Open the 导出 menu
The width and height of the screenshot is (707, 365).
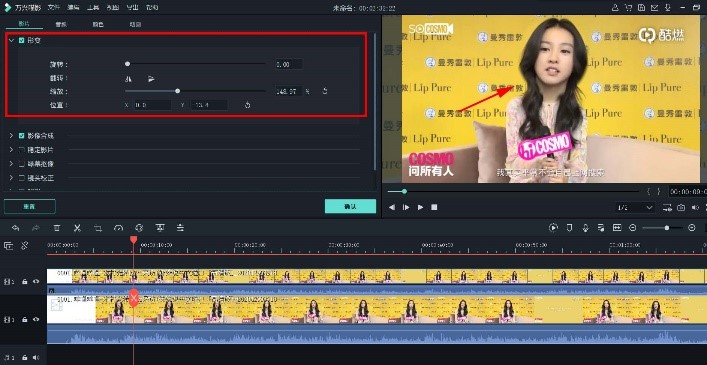133,8
